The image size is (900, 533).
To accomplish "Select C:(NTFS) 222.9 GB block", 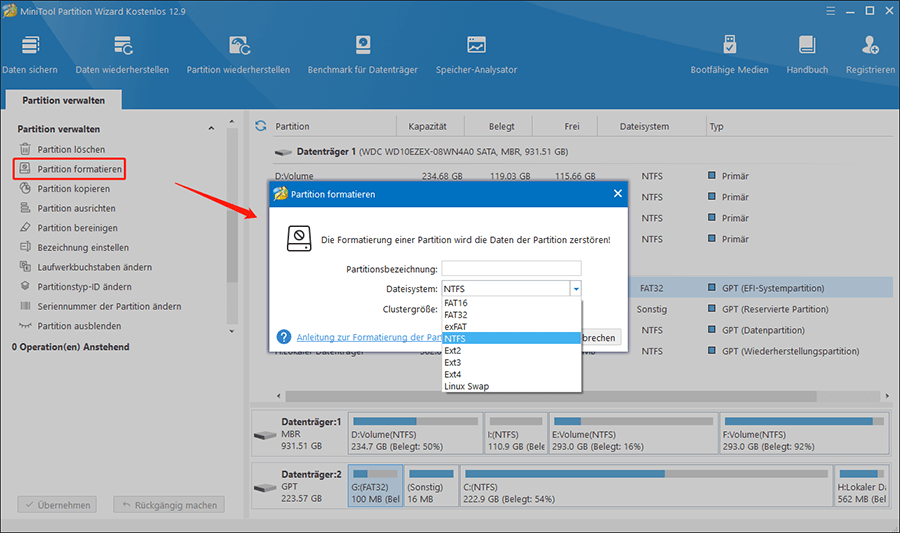I will coord(646,486).
